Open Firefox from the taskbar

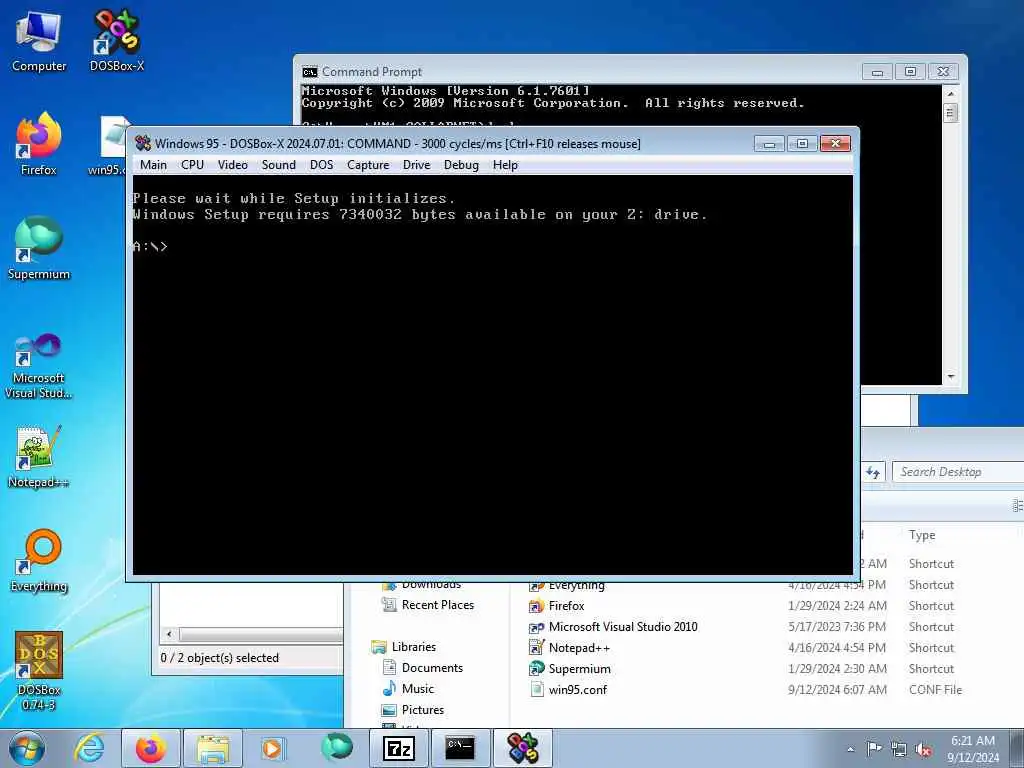[151, 748]
